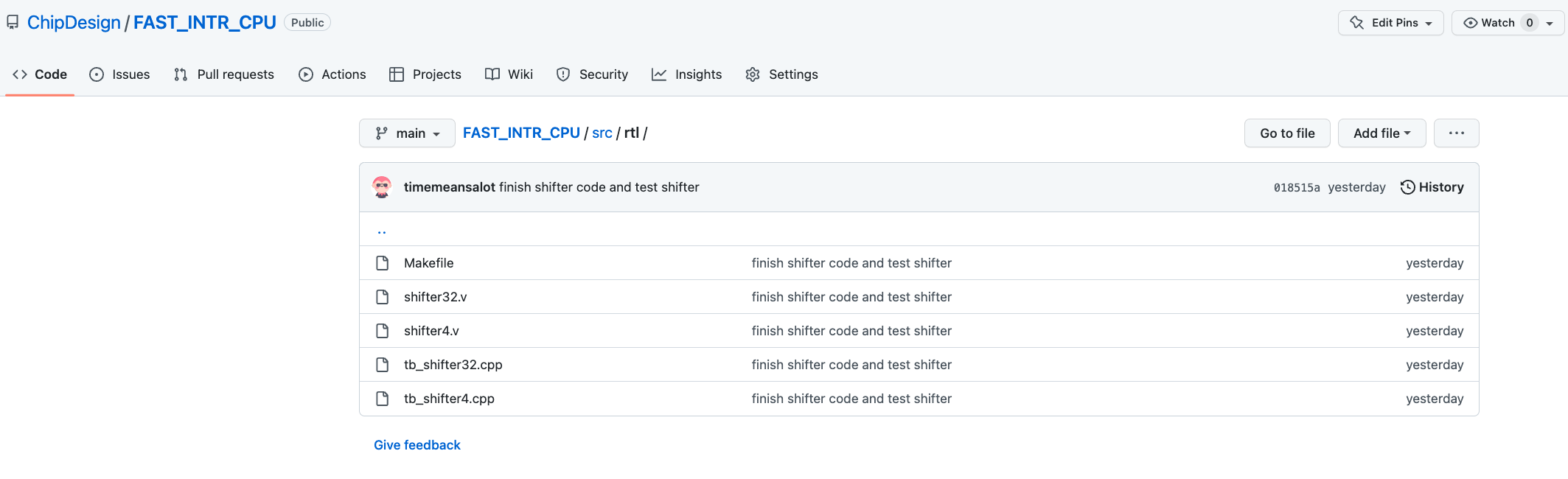Go to the Insights tab

pyautogui.click(x=686, y=74)
